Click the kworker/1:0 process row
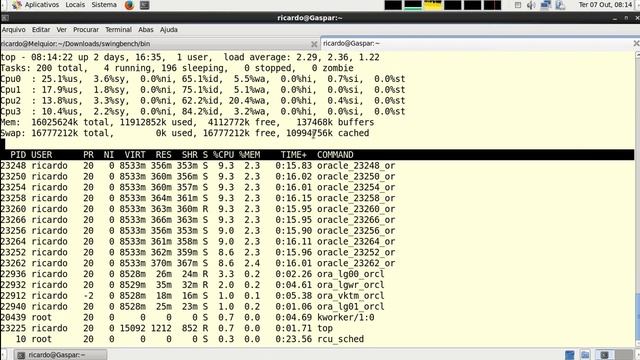This screenshot has height=360, width=640. [x=187, y=317]
